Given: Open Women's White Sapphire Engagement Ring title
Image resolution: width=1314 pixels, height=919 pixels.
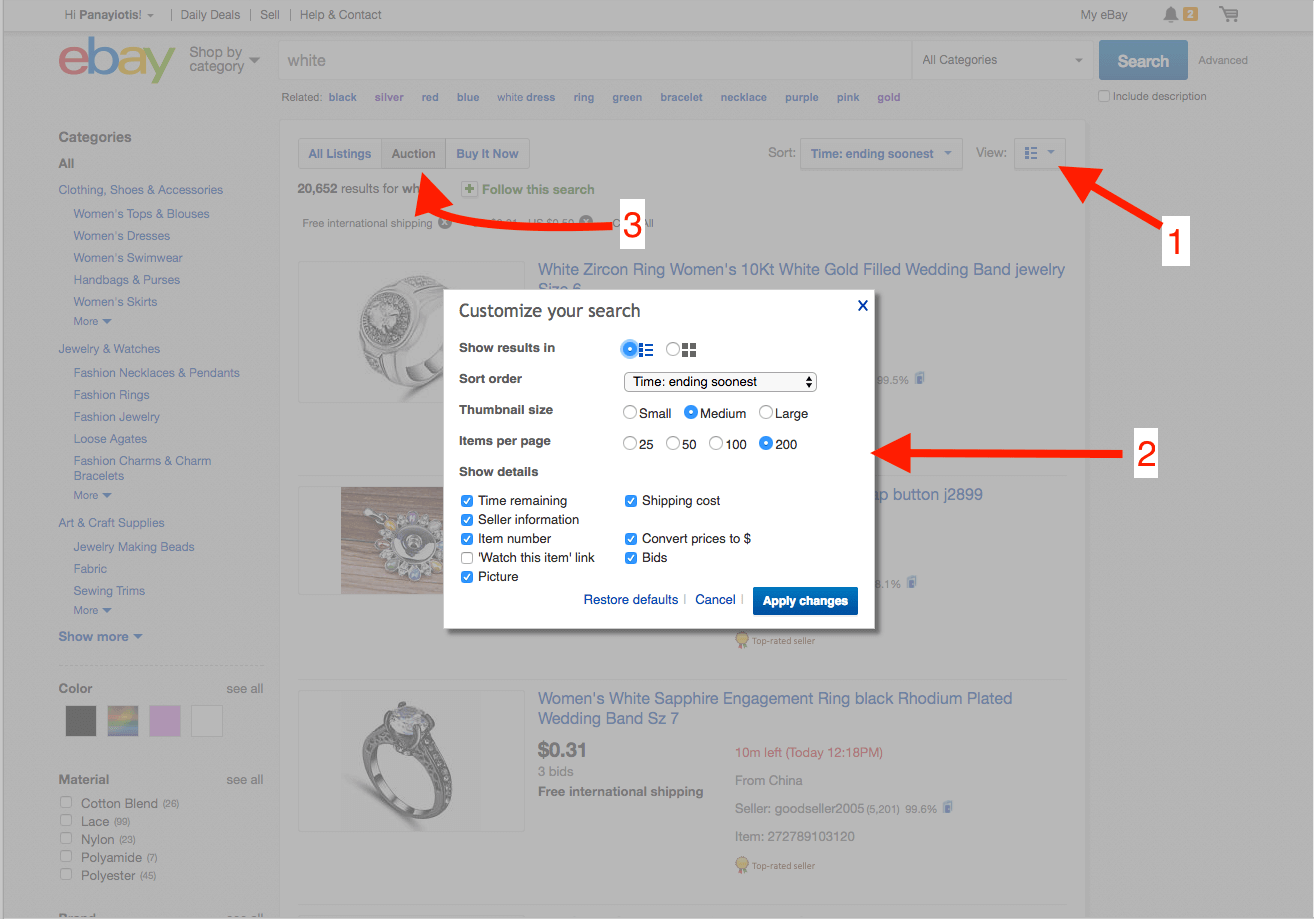Looking at the screenshot, I should pyautogui.click(x=775, y=708).
